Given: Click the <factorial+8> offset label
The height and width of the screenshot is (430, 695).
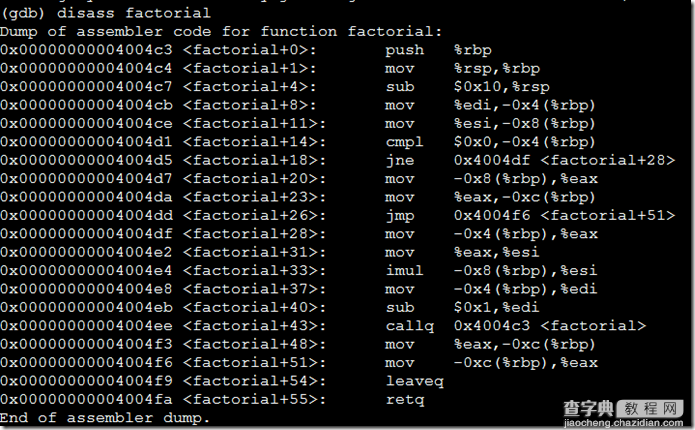Looking at the screenshot, I should click(x=249, y=105).
